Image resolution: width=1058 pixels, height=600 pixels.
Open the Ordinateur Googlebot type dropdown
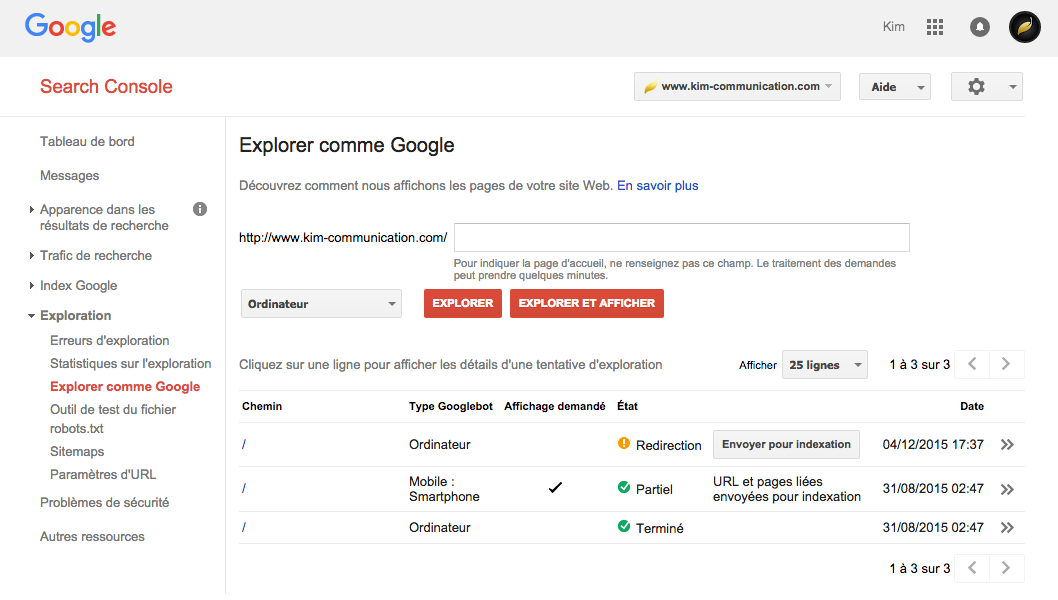pos(321,304)
